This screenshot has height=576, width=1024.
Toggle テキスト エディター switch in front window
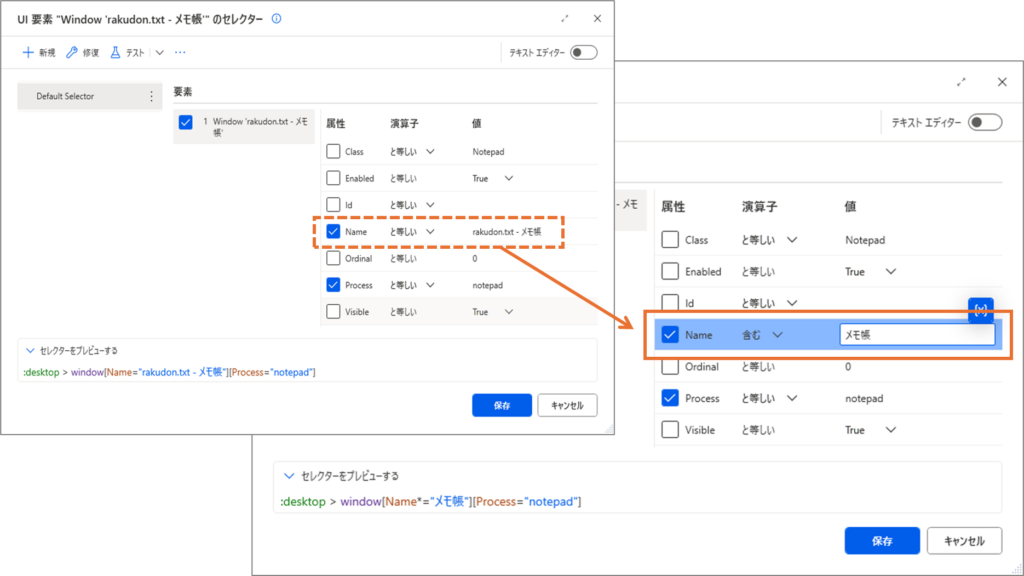pyautogui.click(x=985, y=122)
